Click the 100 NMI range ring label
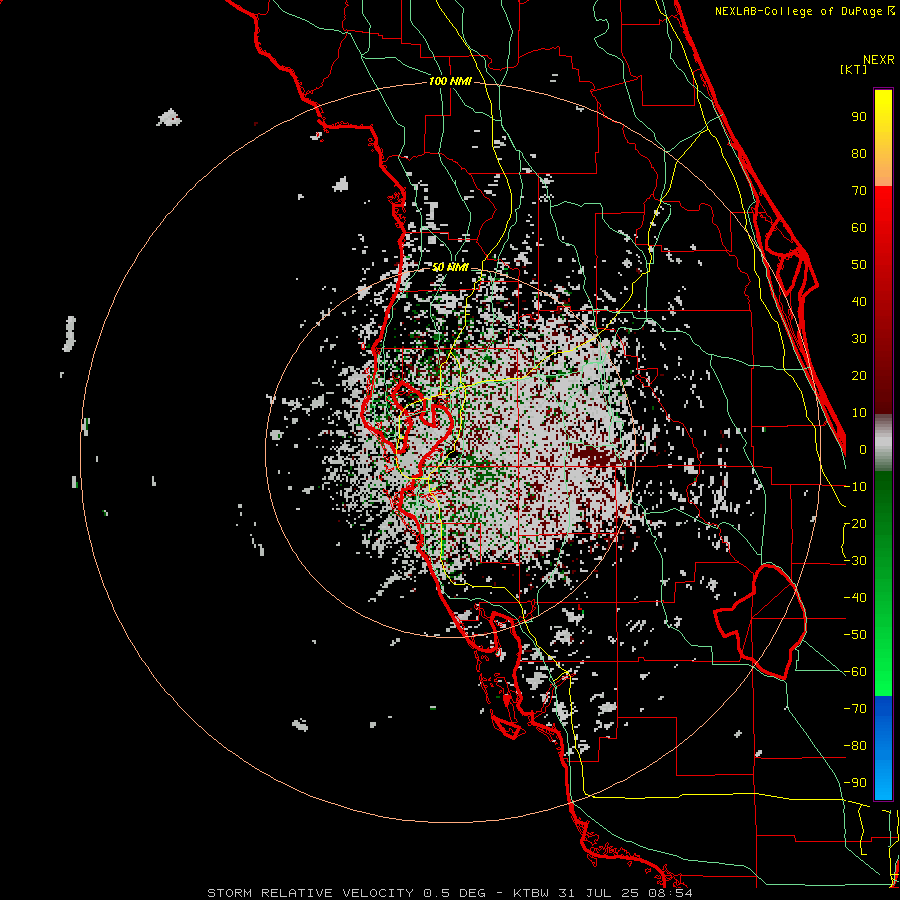Viewport: 900px width, 900px height. [x=450, y=82]
